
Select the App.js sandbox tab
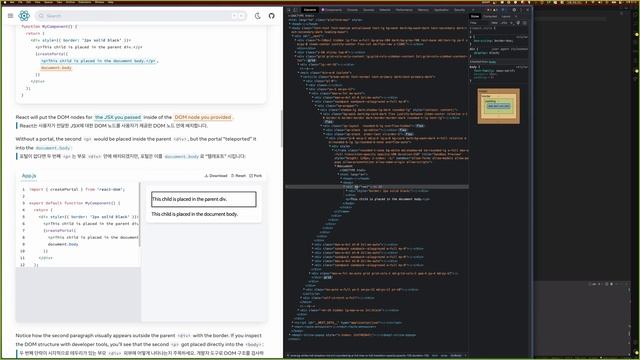29,176
